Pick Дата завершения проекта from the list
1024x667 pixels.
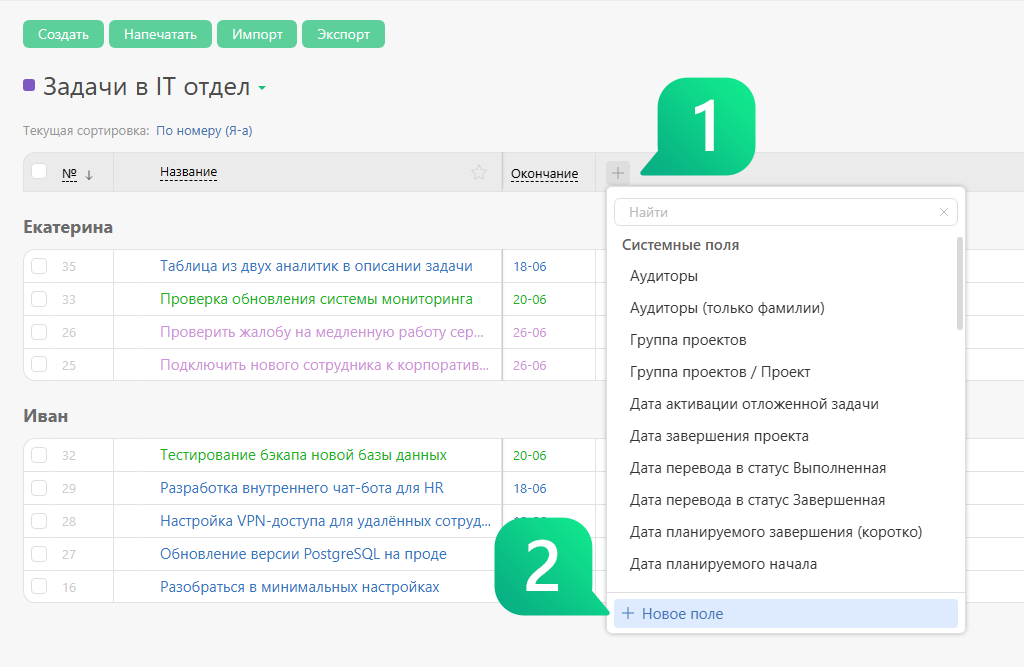pos(719,436)
